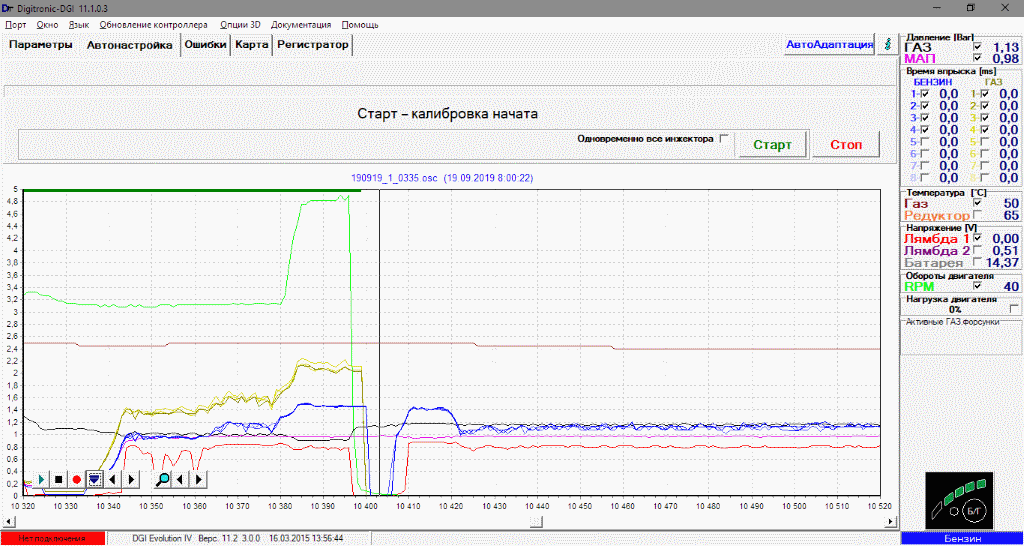Click the horizontal scrollbar thumb below chart
The height and width of the screenshot is (546, 1024).
coord(537,521)
